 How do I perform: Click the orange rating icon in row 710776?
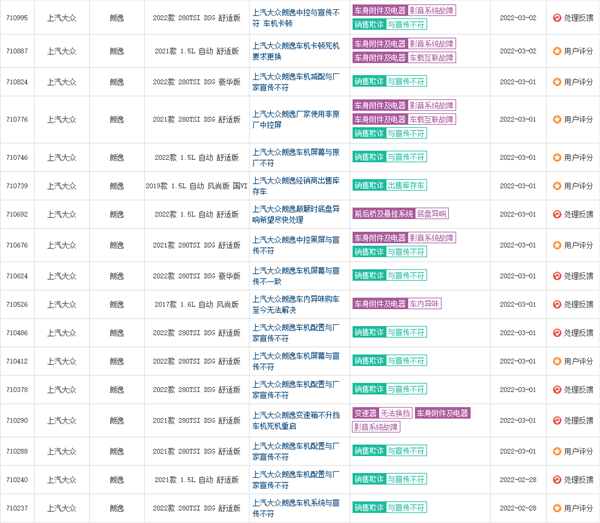point(557,119)
